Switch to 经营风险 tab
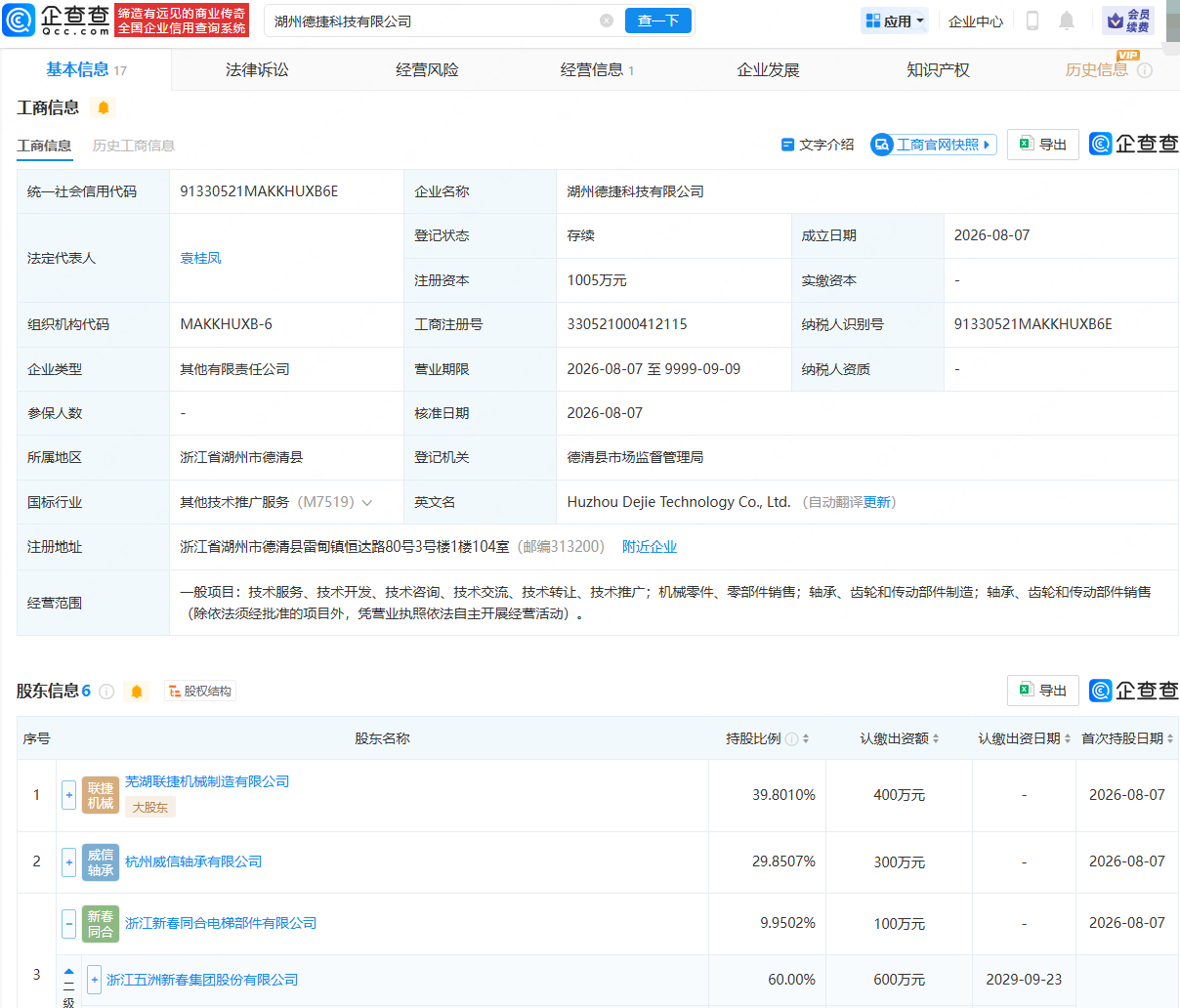This screenshot has width=1180, height=1008. pos(427,69)
